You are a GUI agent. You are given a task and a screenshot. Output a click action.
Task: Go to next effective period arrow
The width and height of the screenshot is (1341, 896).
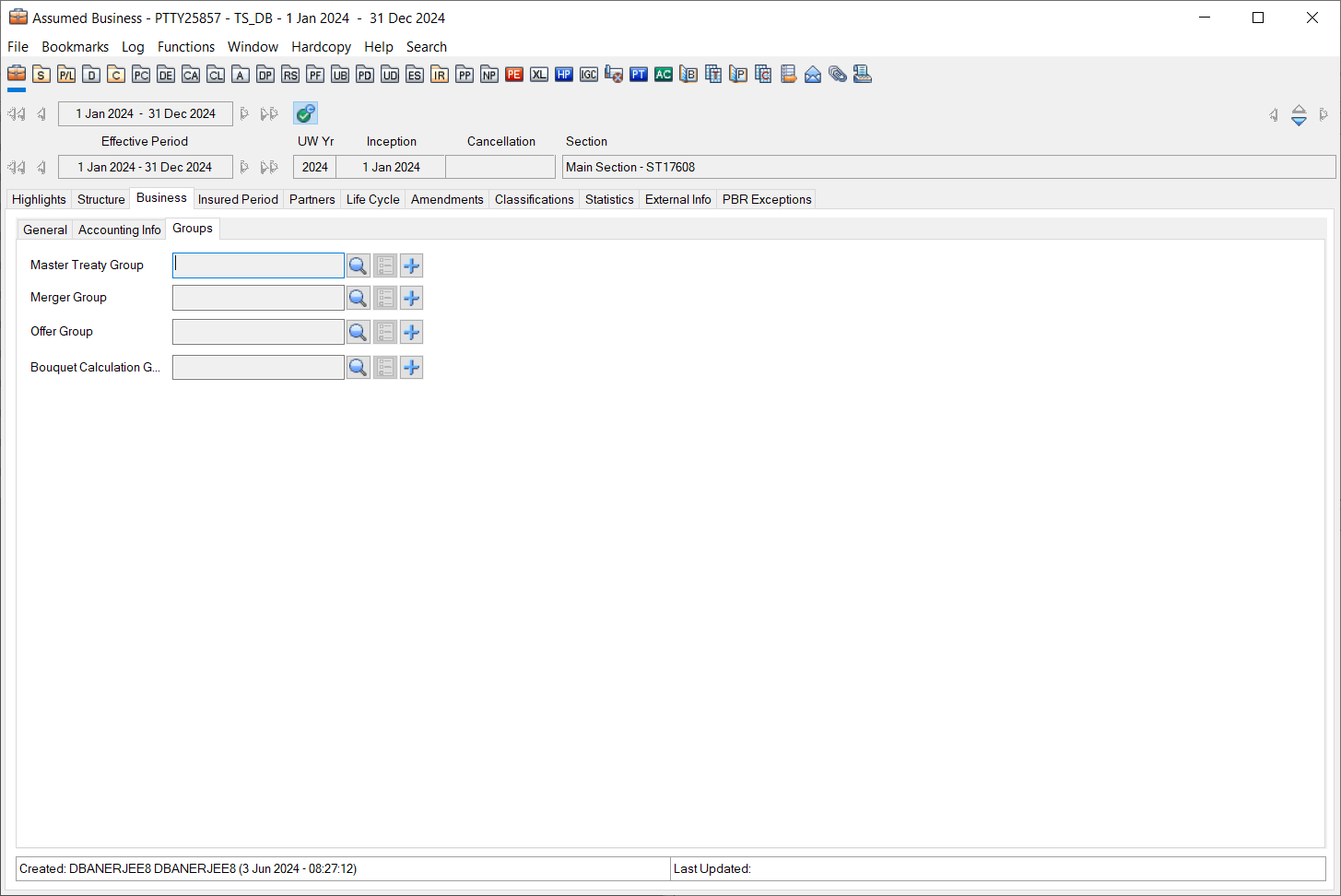click(x=244, y=167)
